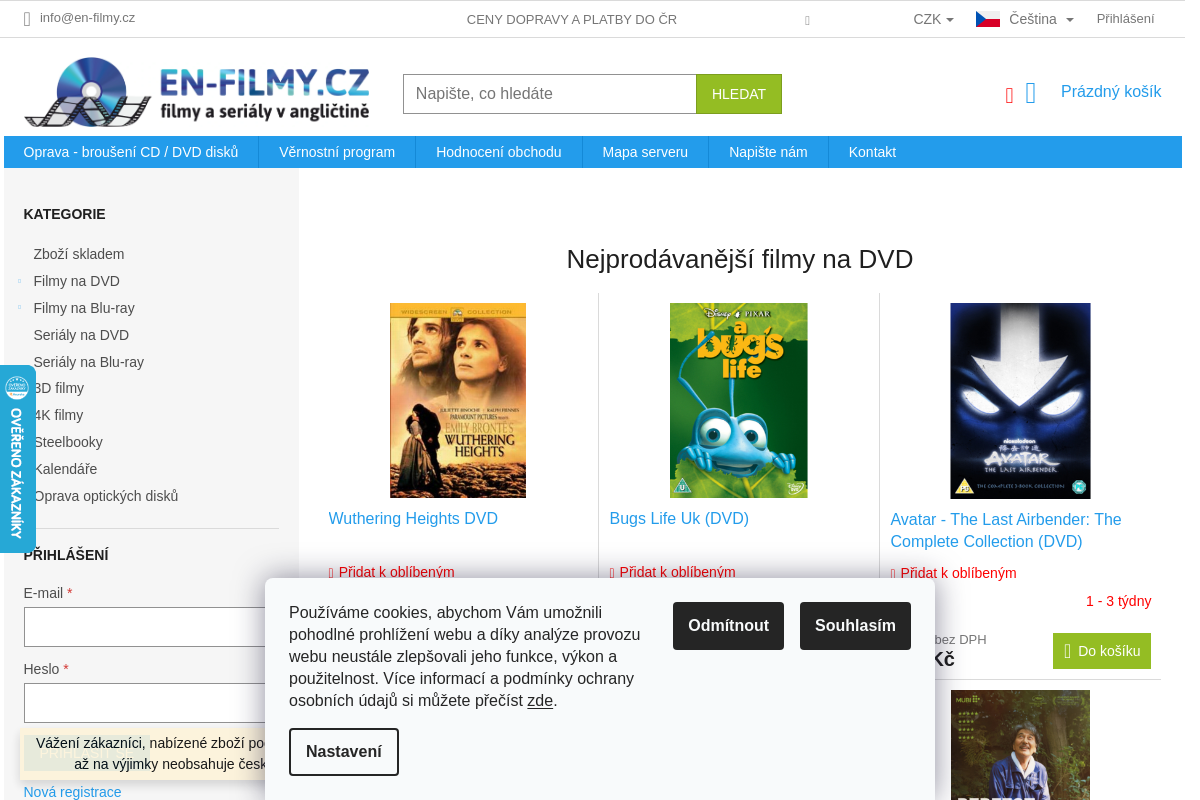1200x800 pixels.
Task: Click the info@en-filmy.cz email link
Action: (87, 18)
